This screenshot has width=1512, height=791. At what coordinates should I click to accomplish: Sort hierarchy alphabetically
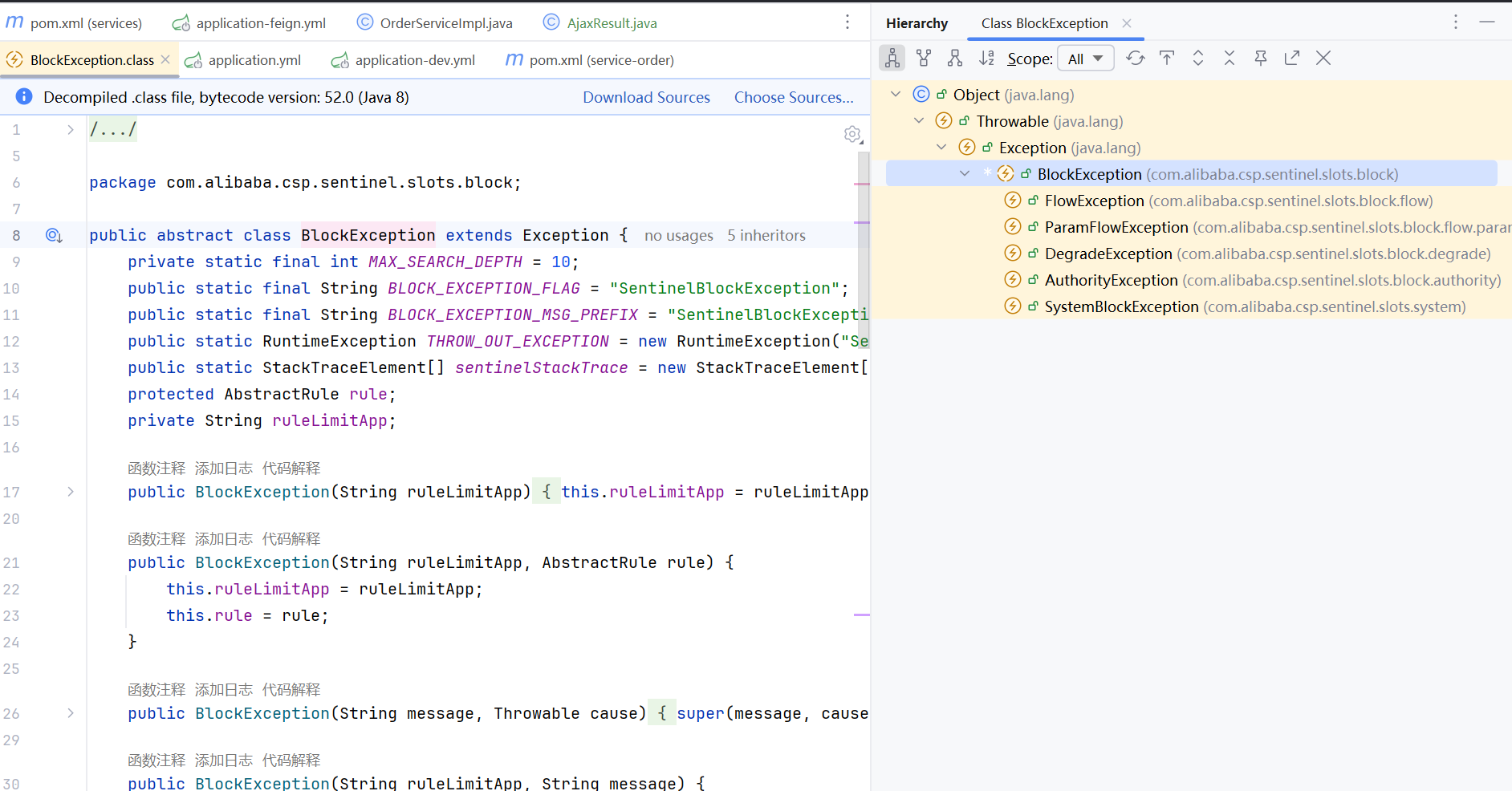pos(986,58)
